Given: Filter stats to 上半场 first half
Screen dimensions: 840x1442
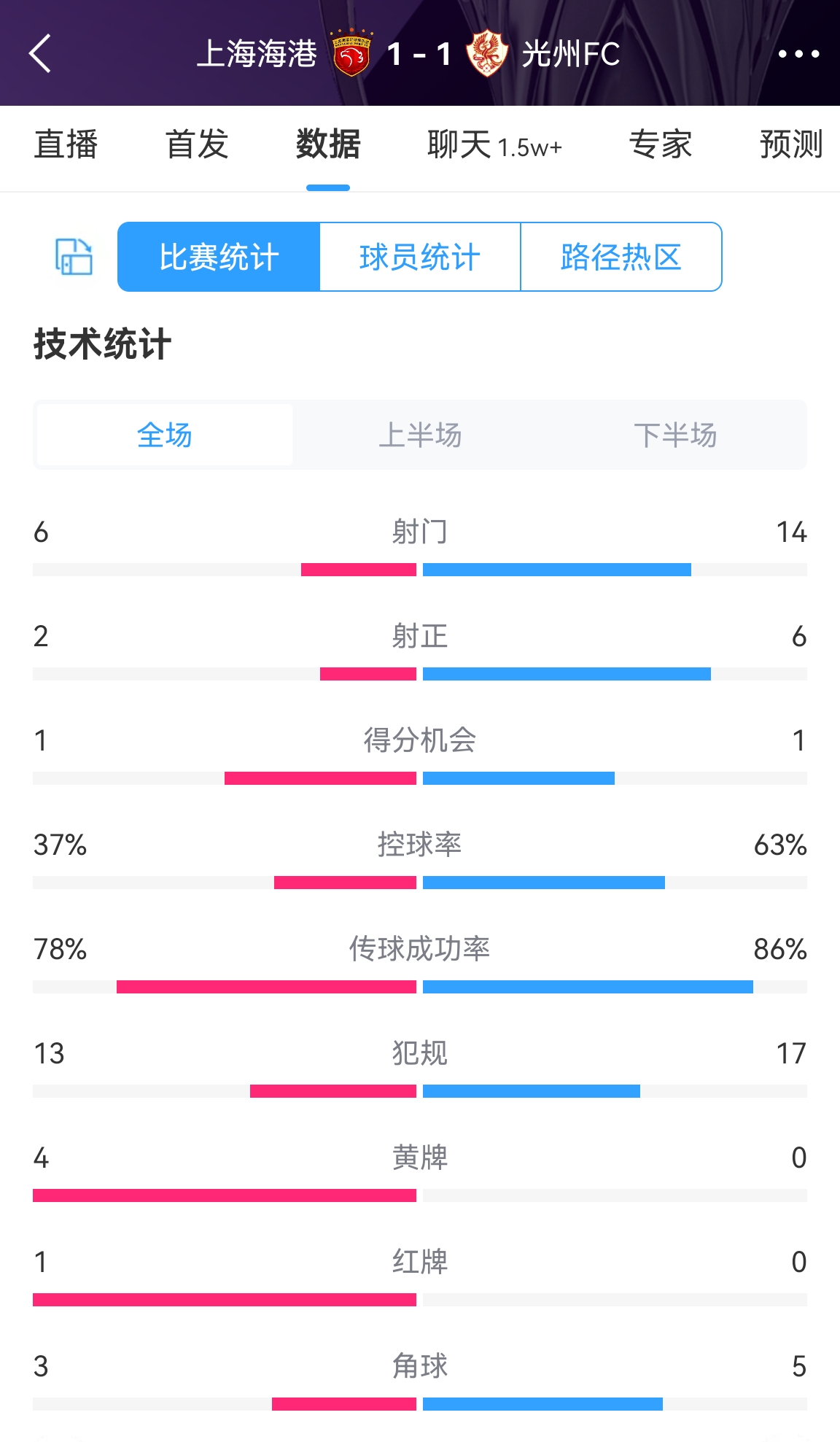Looking at the screenshot, I should (420, 435).
